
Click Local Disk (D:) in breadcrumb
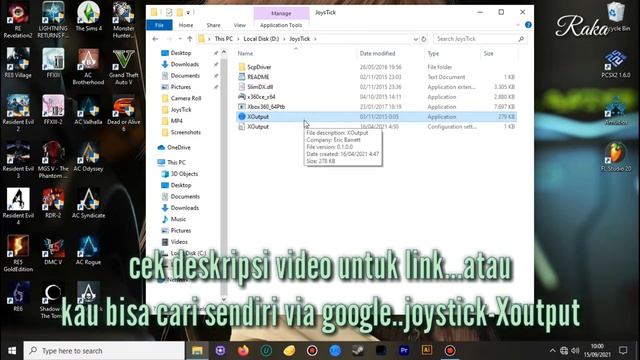[261, 39]
